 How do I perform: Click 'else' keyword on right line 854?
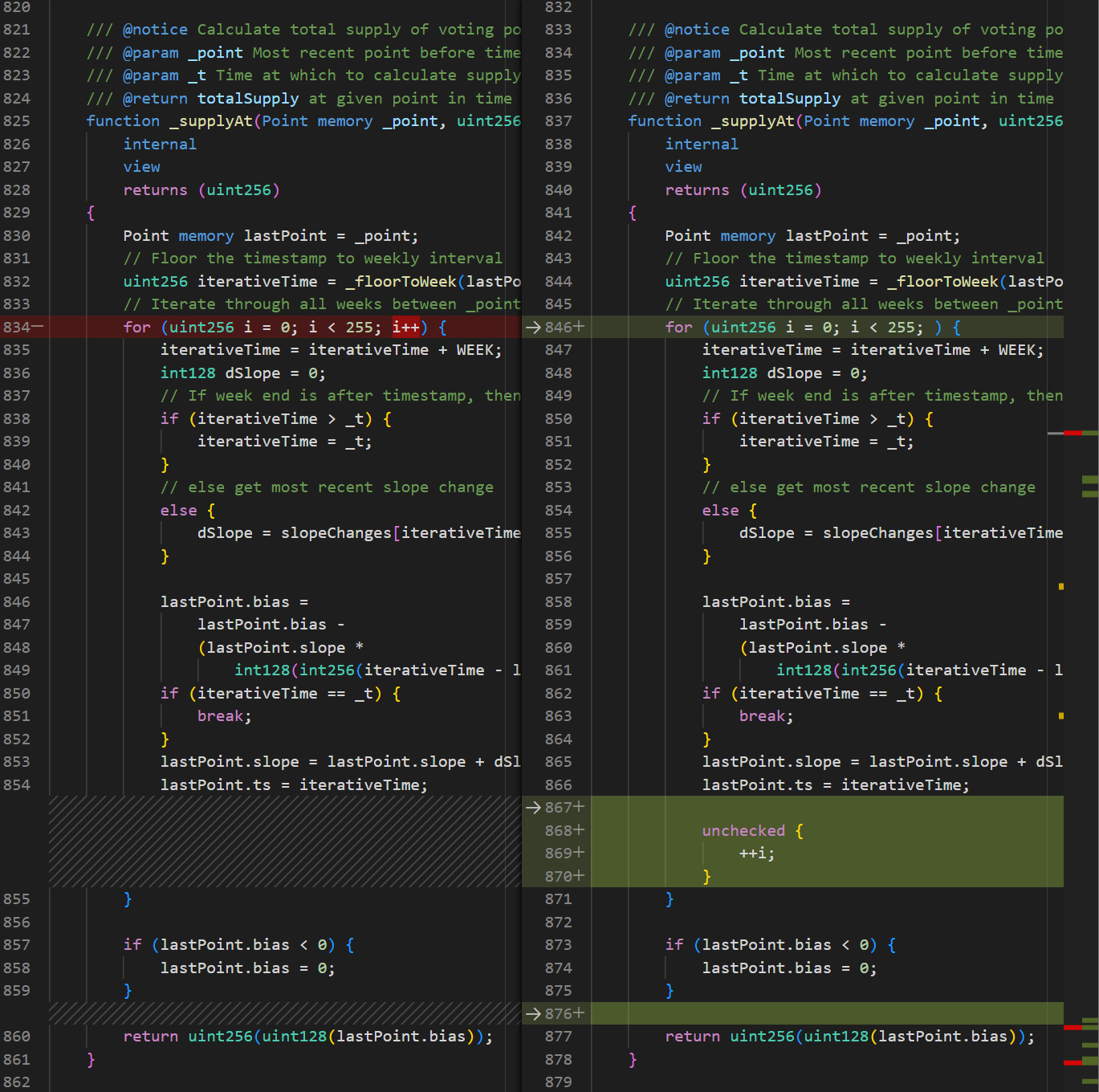[721, 510]
